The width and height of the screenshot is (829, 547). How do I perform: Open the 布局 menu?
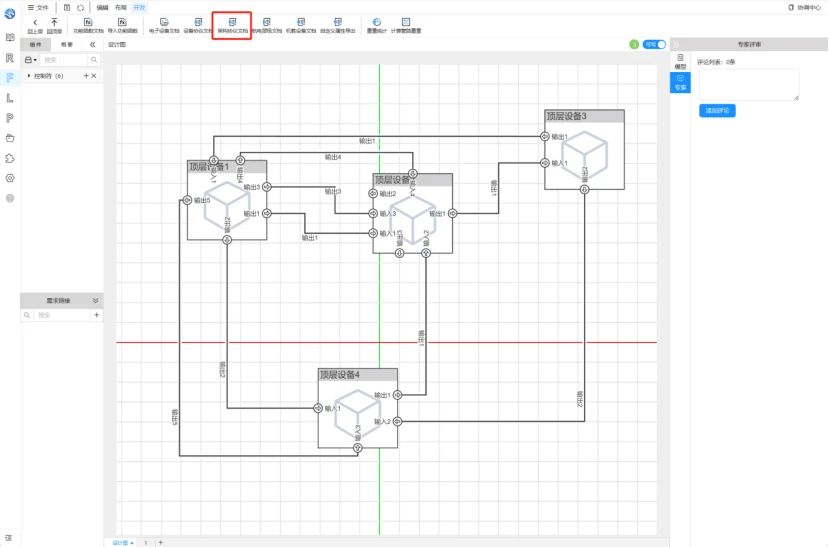click(x=121, y=7)
